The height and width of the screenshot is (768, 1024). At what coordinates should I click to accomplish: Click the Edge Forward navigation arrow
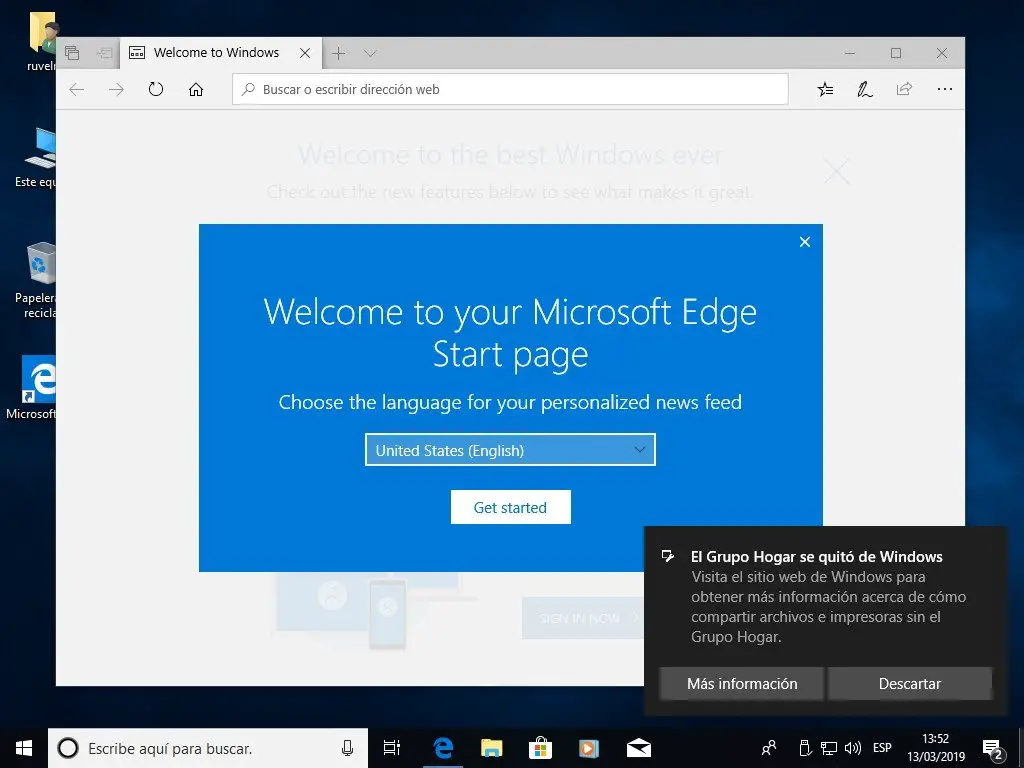(x=116, y=89)
